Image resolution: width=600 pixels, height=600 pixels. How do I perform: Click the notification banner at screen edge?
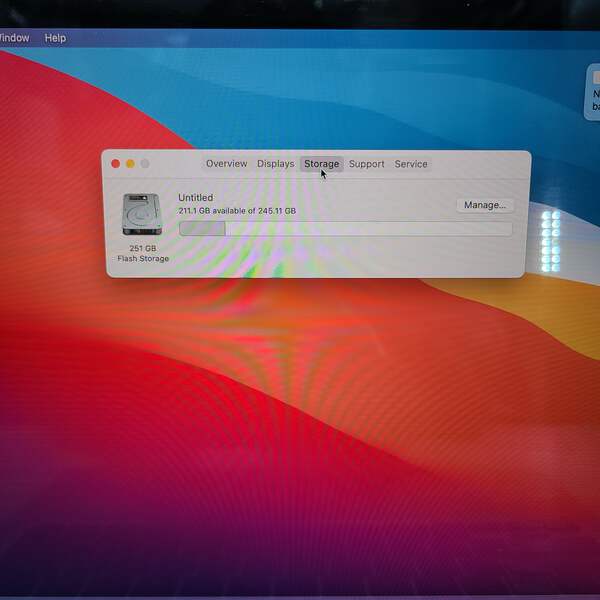593,92
